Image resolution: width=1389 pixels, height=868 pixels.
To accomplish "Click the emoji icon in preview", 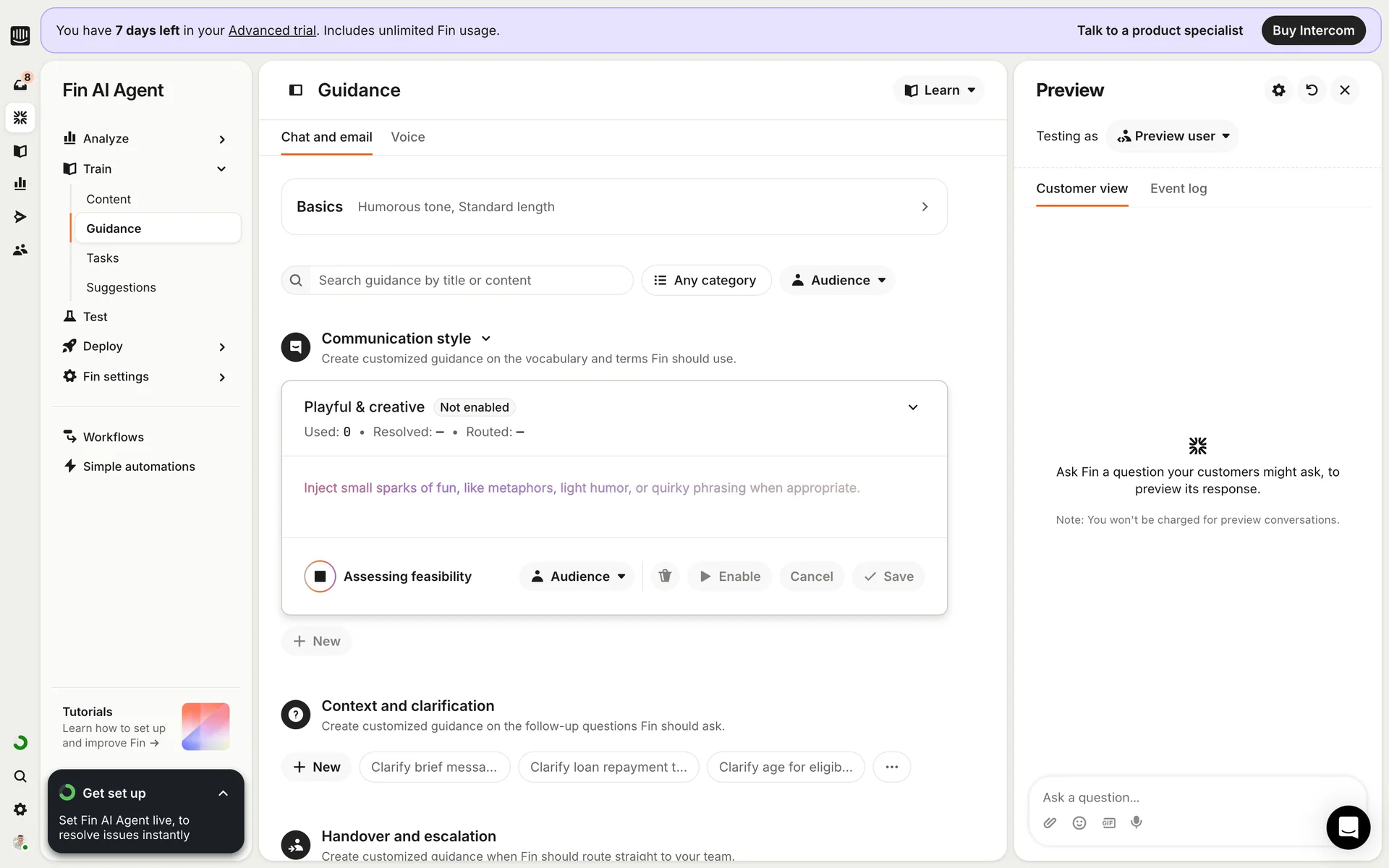I will (x=1079, y=822).
